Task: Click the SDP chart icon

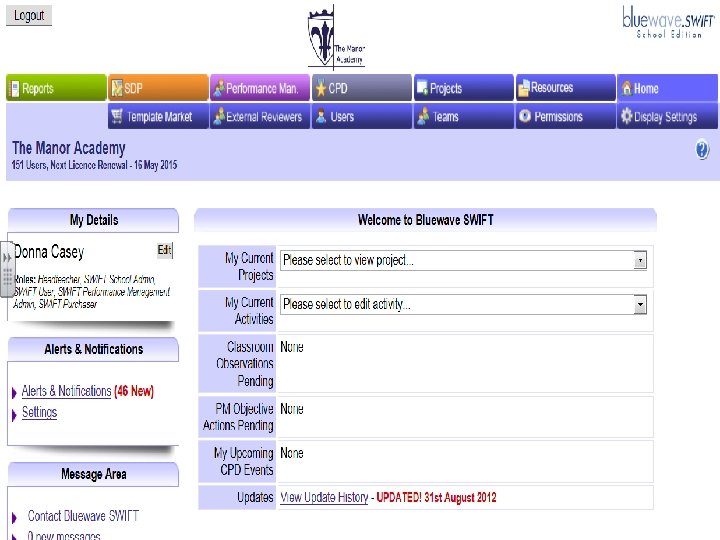Action: pyautogui.click(x=117, y=88)
